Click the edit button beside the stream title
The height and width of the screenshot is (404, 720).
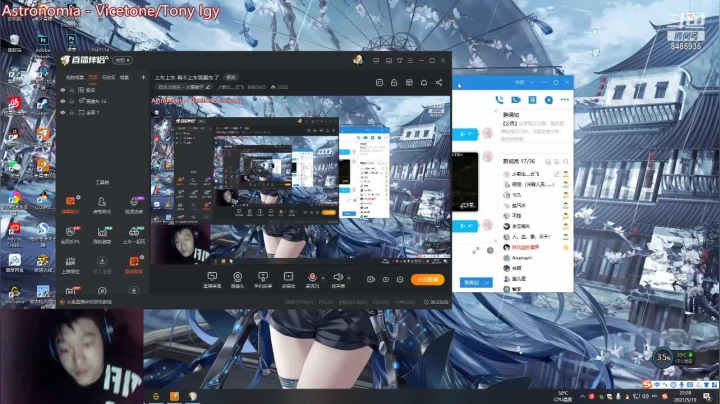click(231, 77)
